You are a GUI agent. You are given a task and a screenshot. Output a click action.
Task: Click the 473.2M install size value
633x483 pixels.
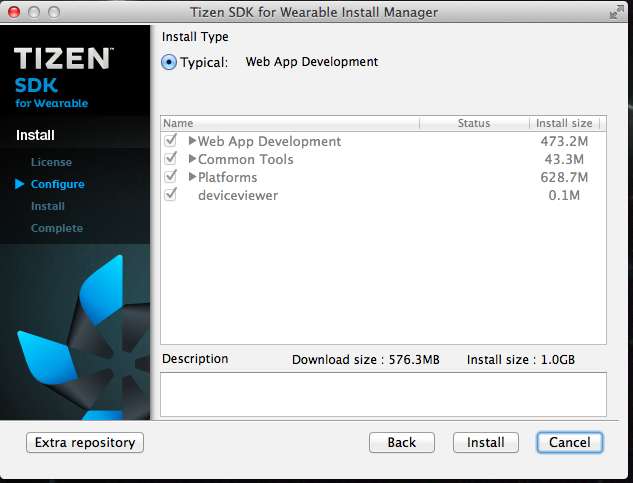[564, 141]
